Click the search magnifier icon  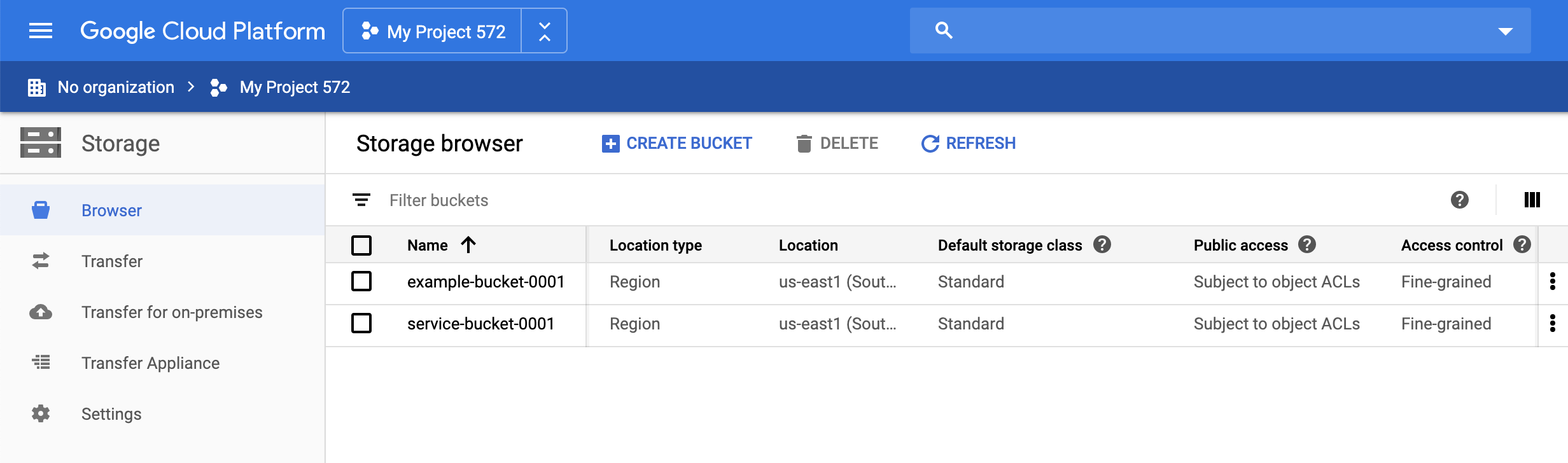coord(944,30)
